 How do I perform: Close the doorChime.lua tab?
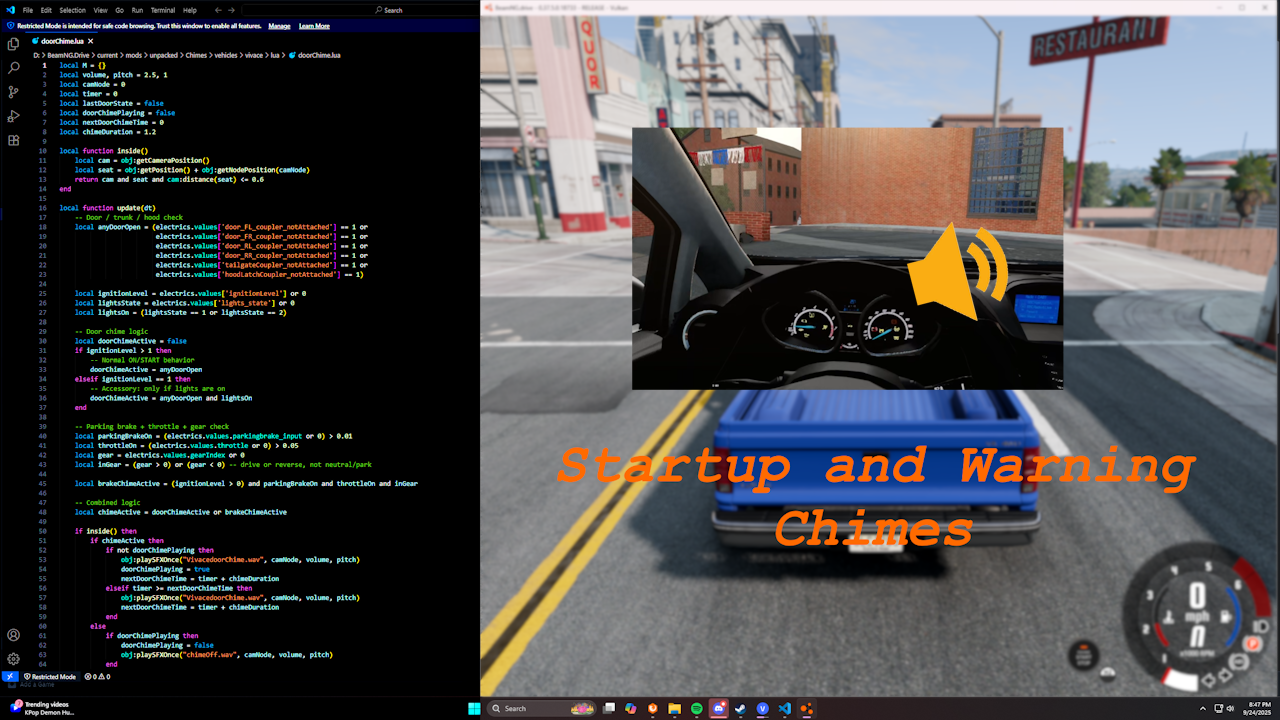[91, 41]
